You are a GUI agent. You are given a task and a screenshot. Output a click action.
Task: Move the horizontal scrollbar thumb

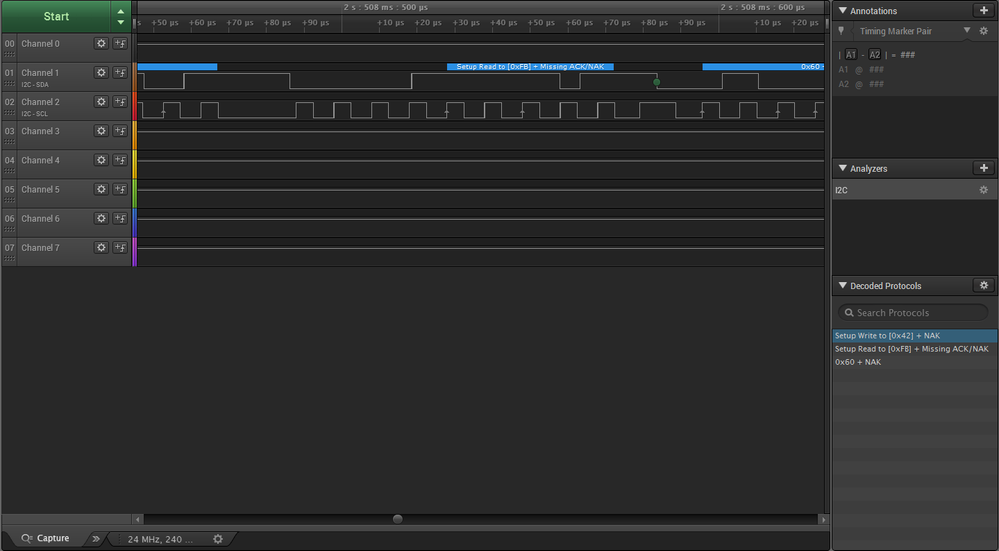[398, 519]
